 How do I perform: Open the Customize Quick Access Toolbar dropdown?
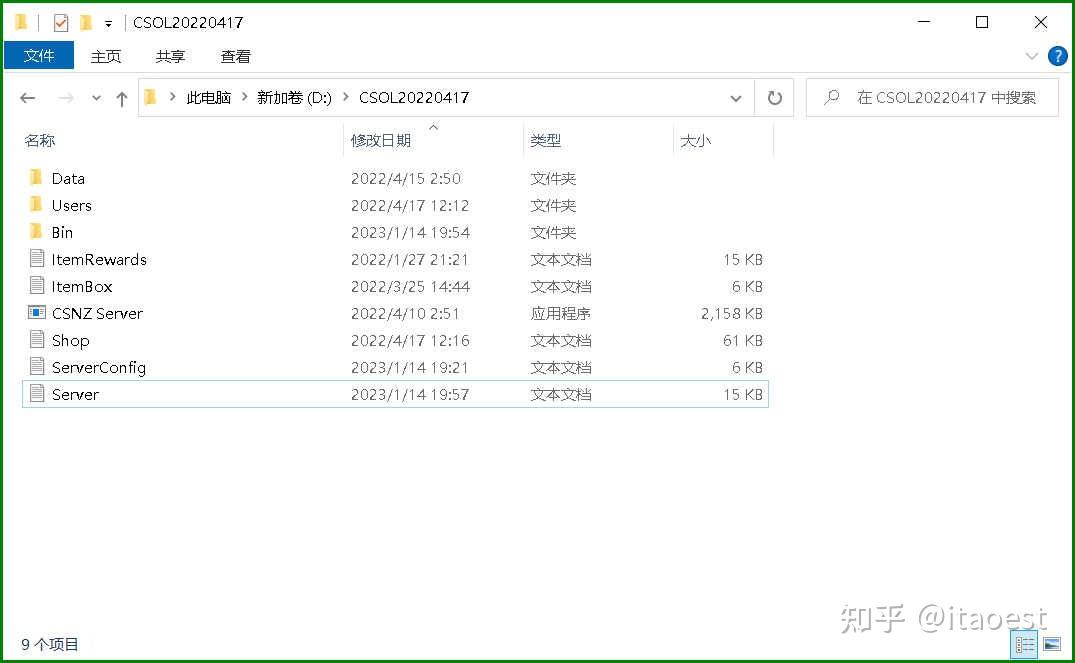pyautogui.click(x=108, y=23)
